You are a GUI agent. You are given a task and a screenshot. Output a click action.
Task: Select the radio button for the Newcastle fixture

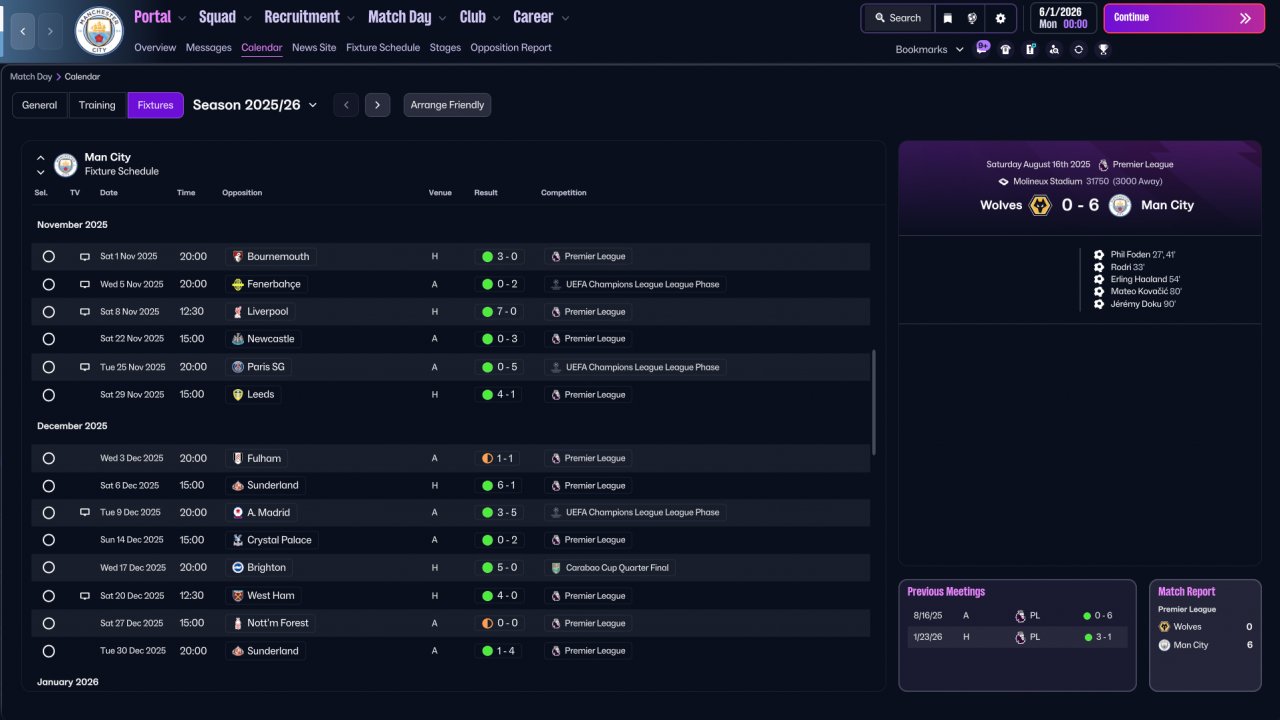pos(48,339)
